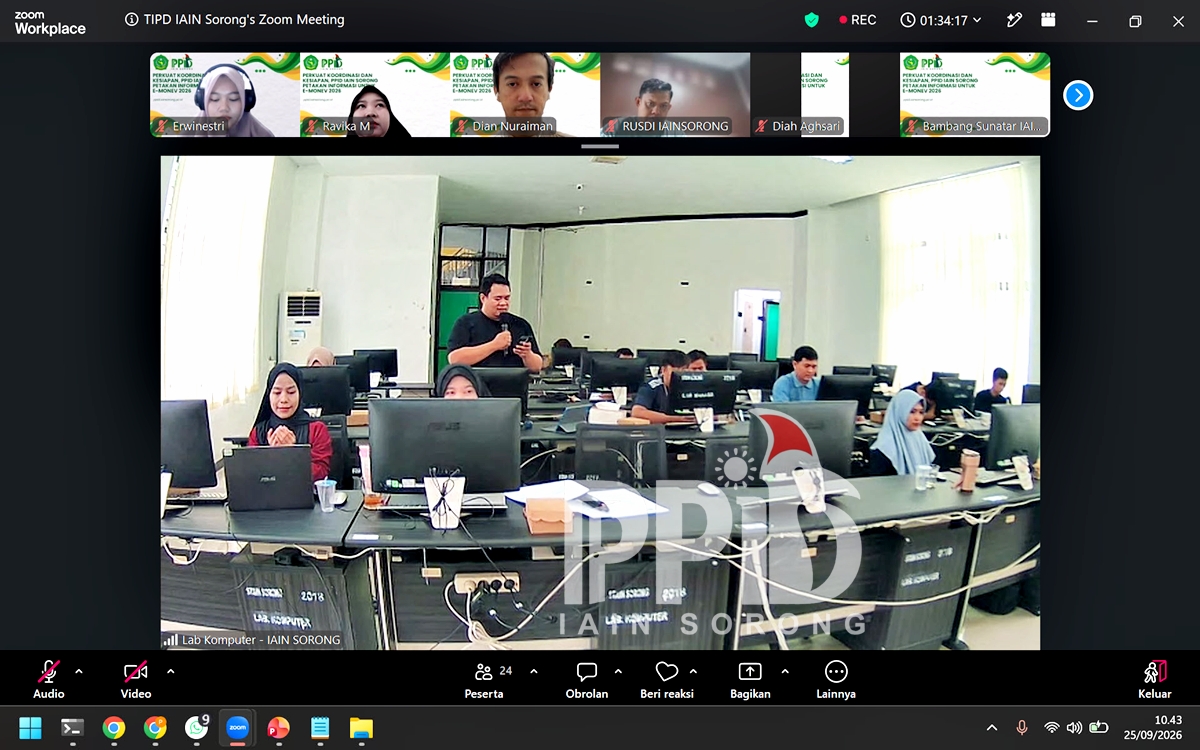Click the green encryption shield icon

tap(812, 20)
